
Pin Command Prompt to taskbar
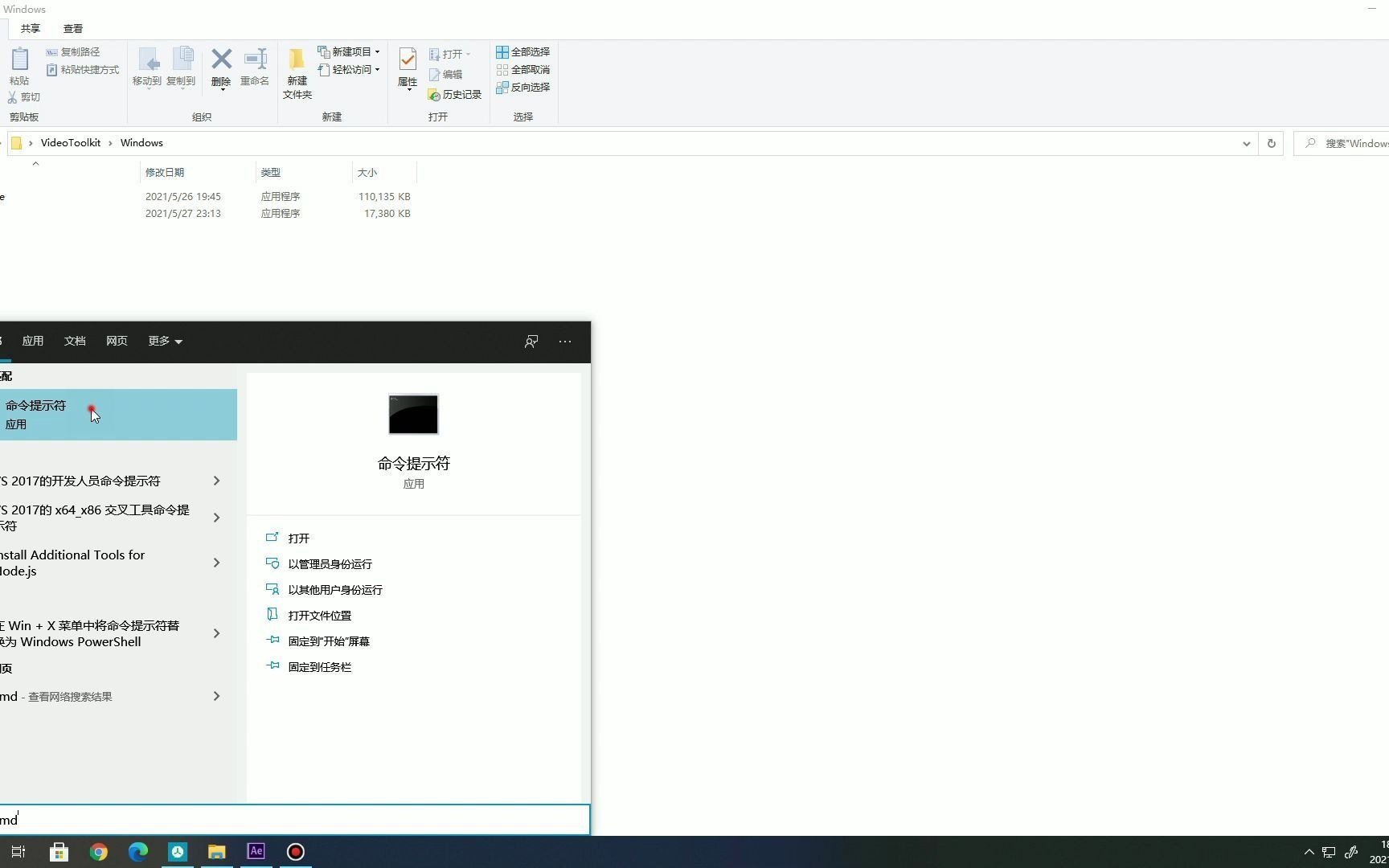tap(320, 667)
